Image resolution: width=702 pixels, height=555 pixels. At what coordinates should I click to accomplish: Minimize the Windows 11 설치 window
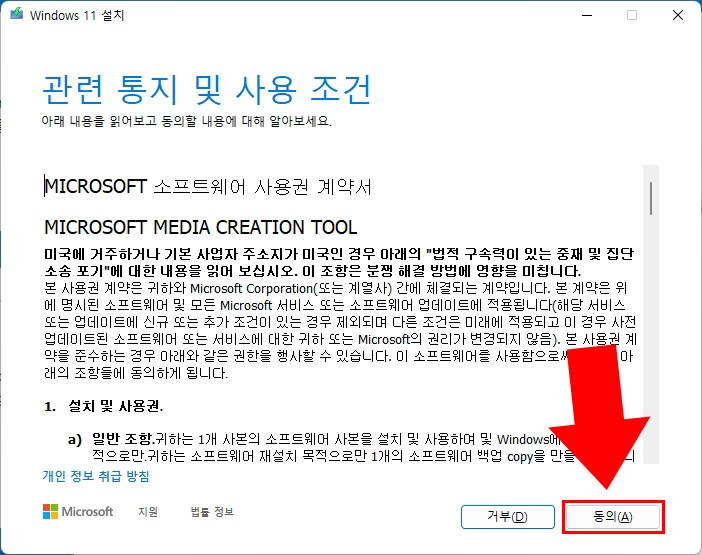(587, 15)
